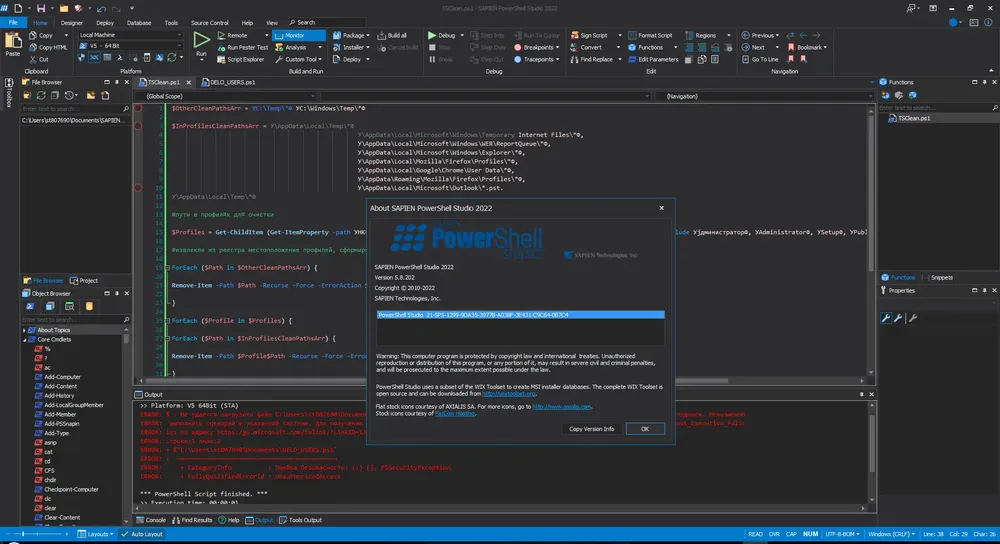Switch to the Designer ribbon tab
Image resolution: width=1000 pixels, height=544 pixels.
point(71,22)
